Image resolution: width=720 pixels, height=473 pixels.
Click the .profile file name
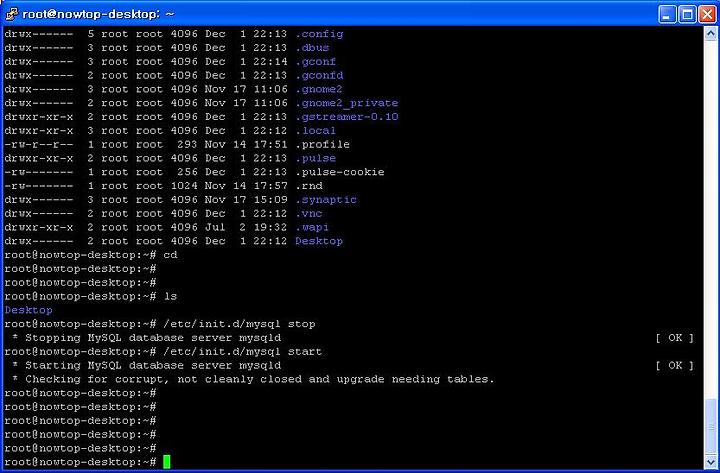pyautogui.click(x=322, y=144)
